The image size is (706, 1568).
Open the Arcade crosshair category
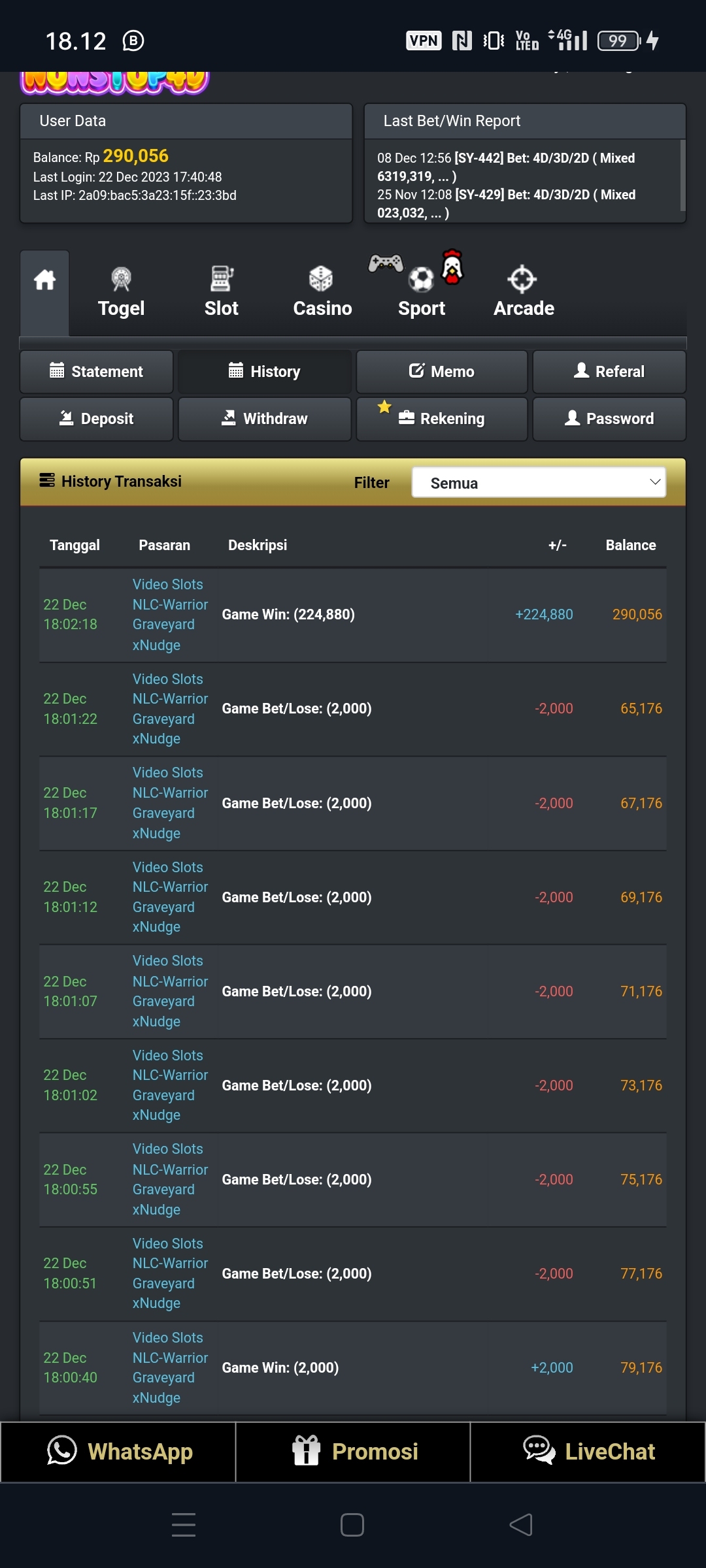pos(524,293)
